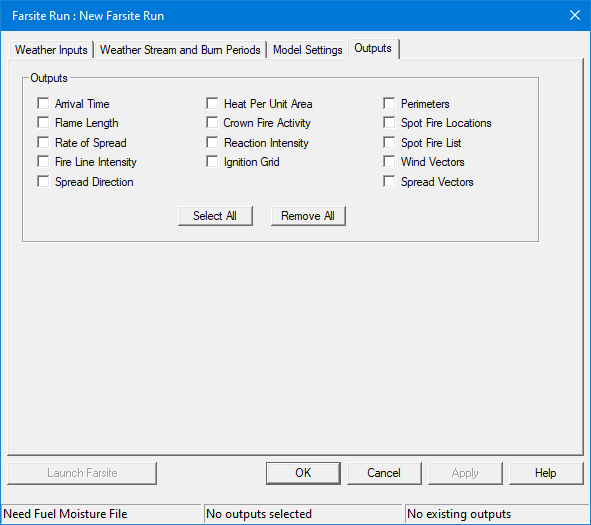Toggle the Spread Direction checkbox
The image size is (591, 525).
click(43, 182)
